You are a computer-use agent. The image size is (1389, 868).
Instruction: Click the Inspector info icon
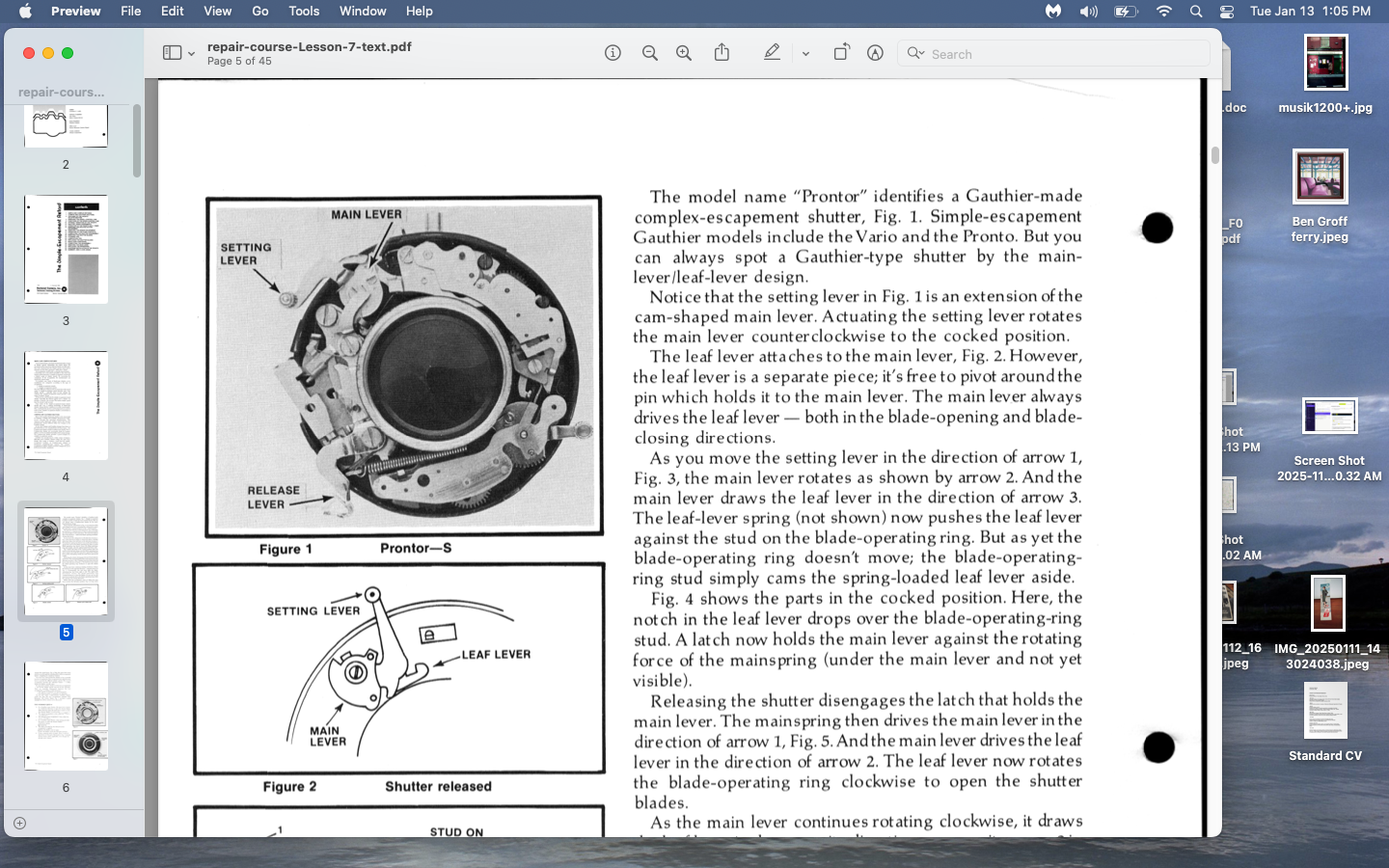(x=613, y=53)
